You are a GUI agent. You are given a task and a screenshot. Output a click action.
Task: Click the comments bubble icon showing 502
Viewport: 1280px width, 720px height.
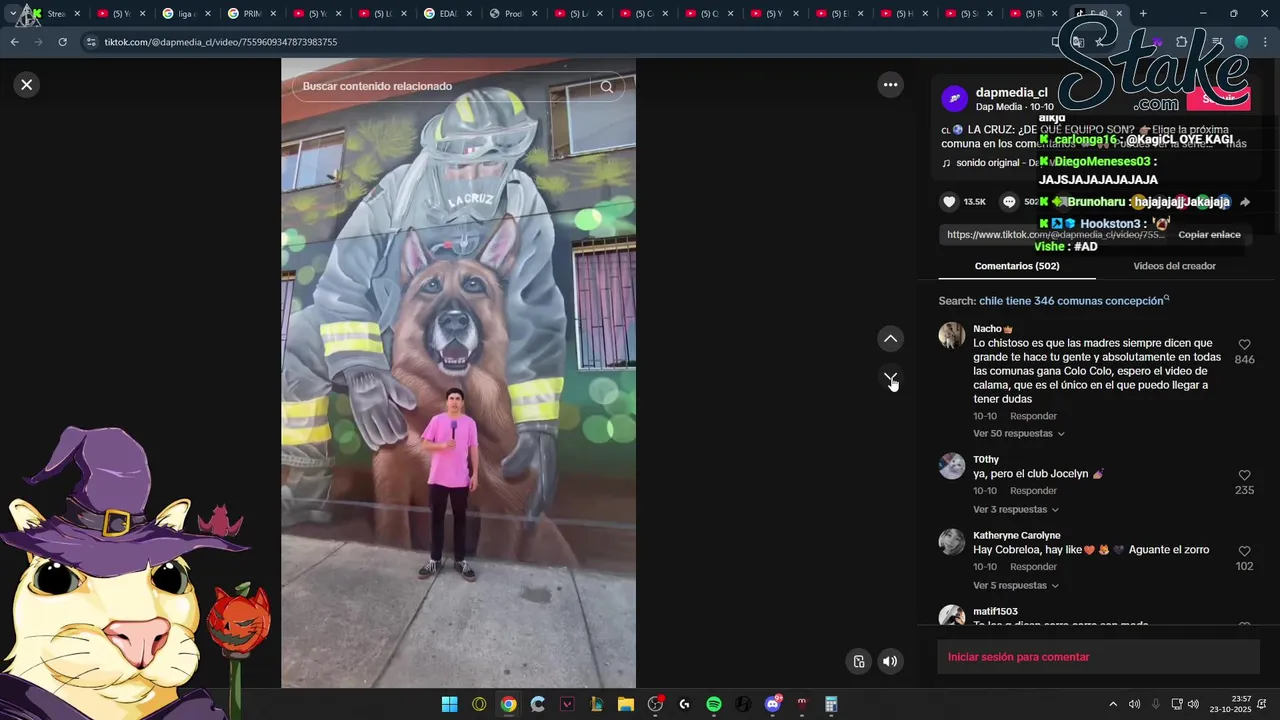point(1009,202)
